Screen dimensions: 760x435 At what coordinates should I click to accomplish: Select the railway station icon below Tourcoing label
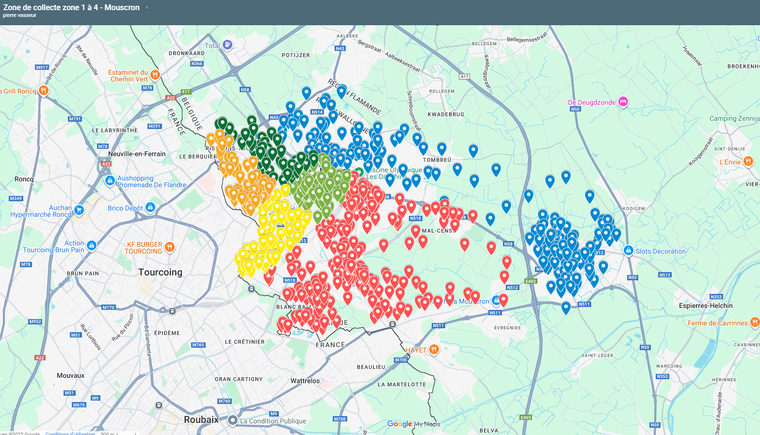pyautogui.click(x=172, y=311)
